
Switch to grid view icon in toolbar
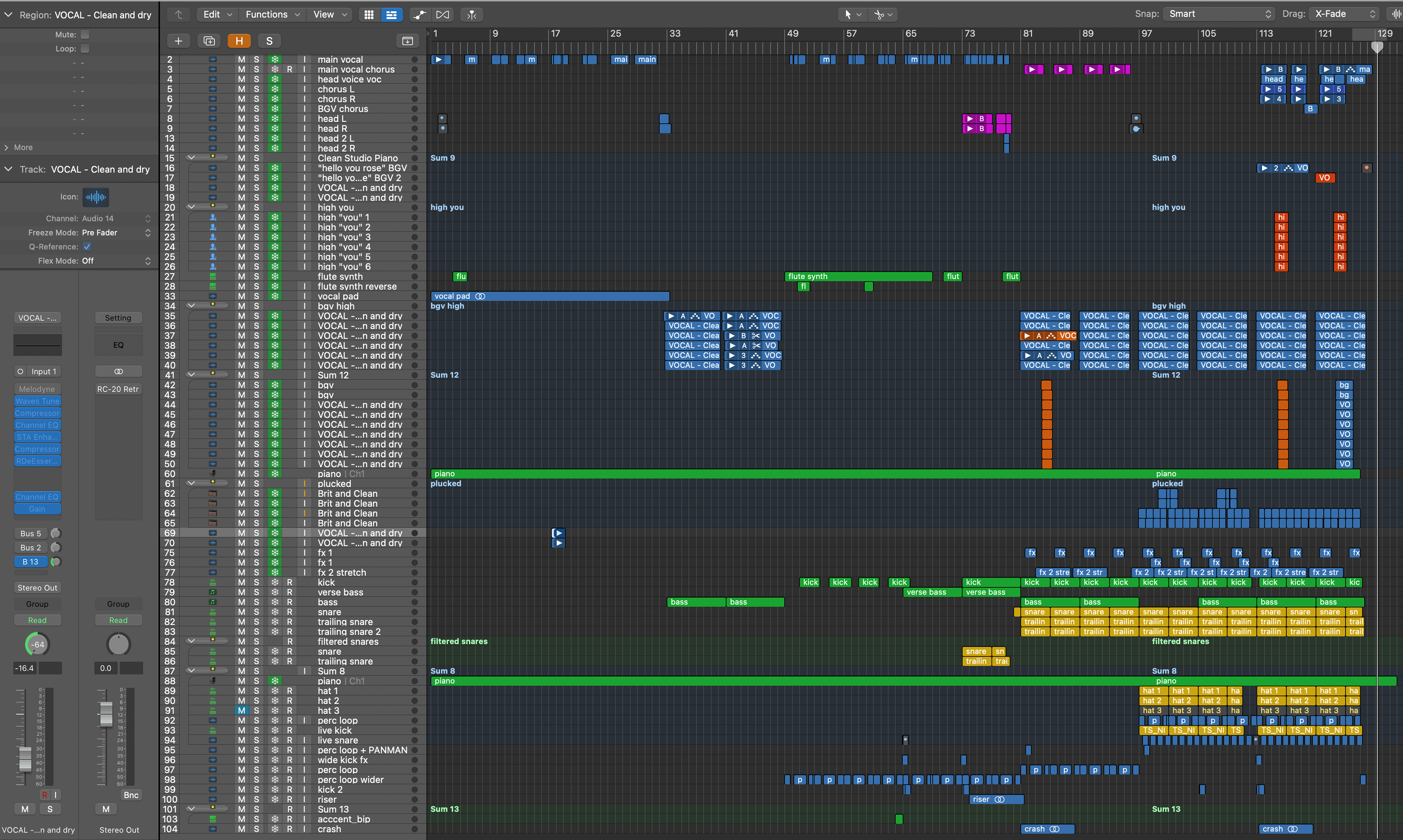(x=369, y=15)
